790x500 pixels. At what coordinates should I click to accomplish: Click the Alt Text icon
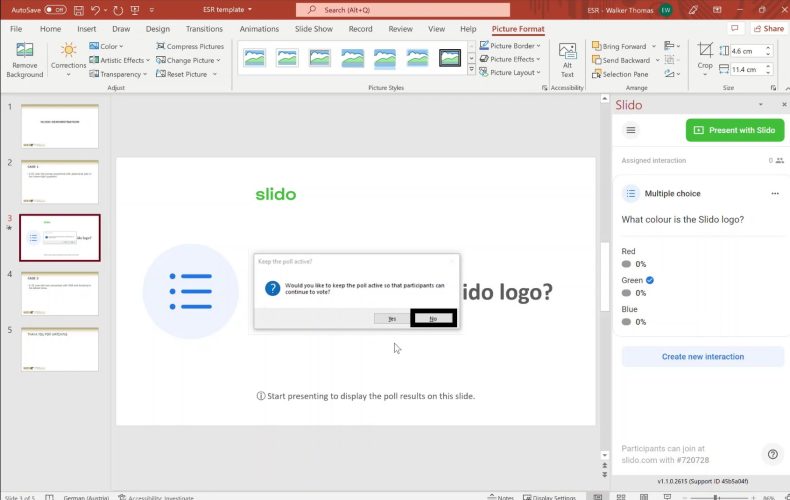pos(567,58)
